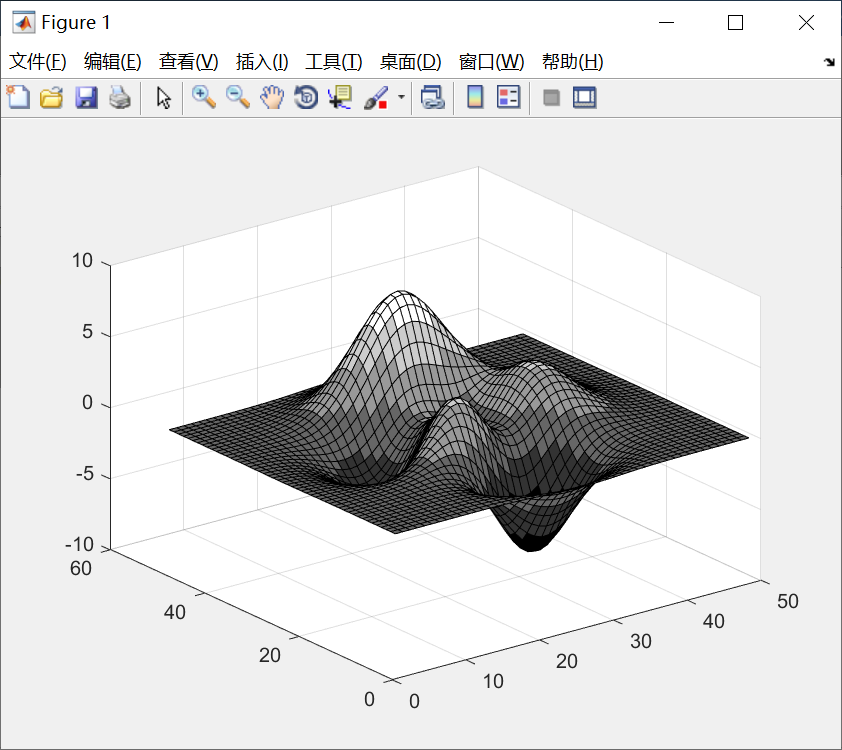842x750 pixels.
Task: Click the axis tick label 60
Action: [81, 569]
